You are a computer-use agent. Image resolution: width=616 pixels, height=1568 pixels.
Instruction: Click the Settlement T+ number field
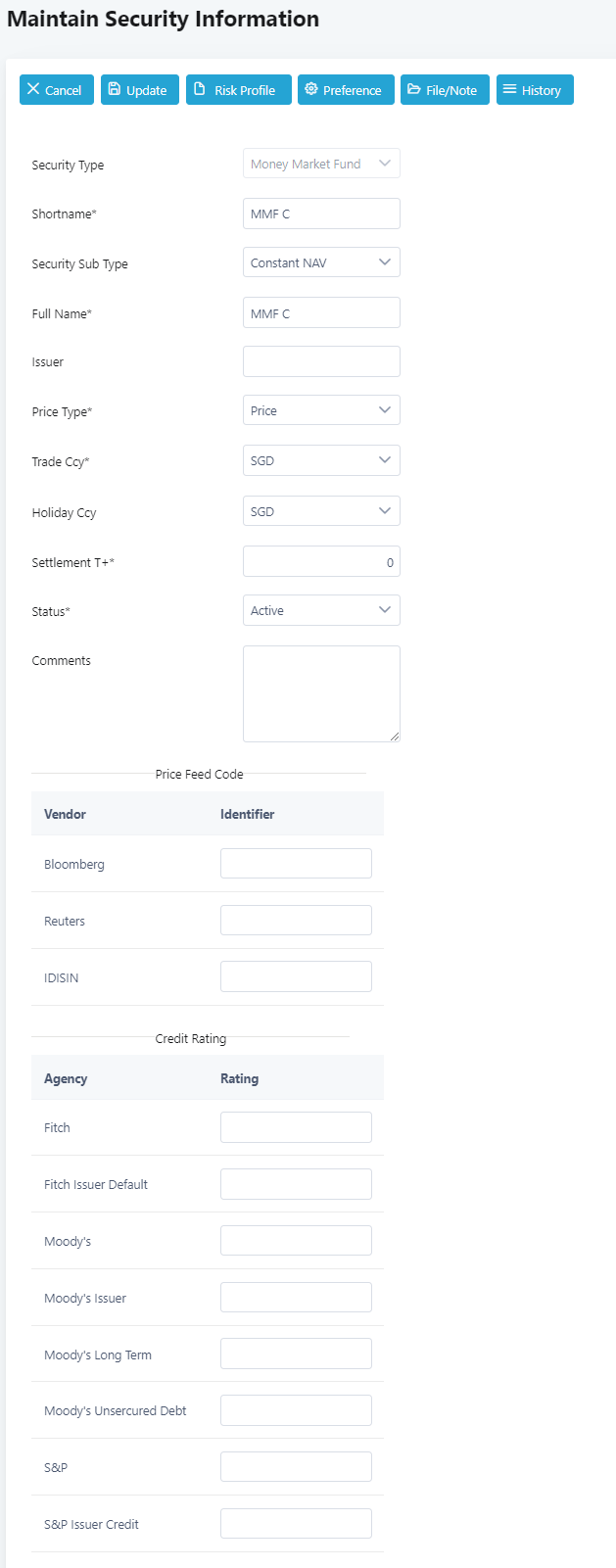pos(321,562)
